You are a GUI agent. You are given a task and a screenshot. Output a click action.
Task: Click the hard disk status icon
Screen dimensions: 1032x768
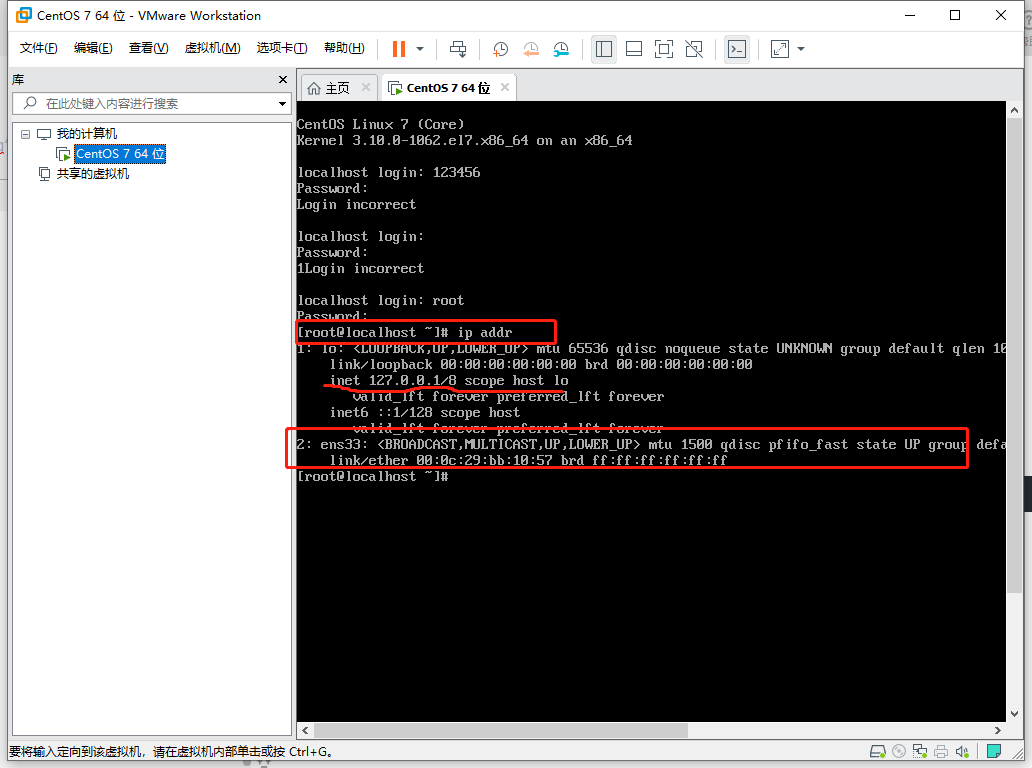[877, 752]
